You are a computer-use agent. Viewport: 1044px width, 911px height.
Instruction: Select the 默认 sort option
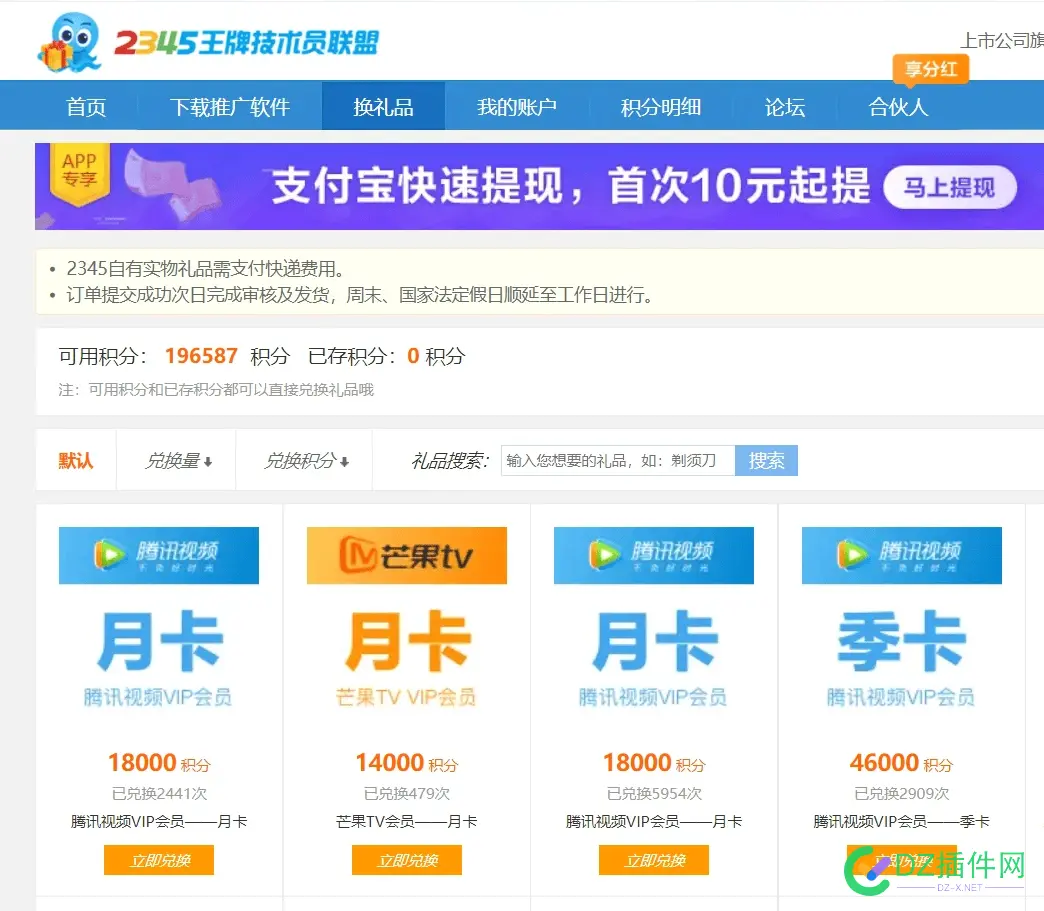[x=76, y=460]
